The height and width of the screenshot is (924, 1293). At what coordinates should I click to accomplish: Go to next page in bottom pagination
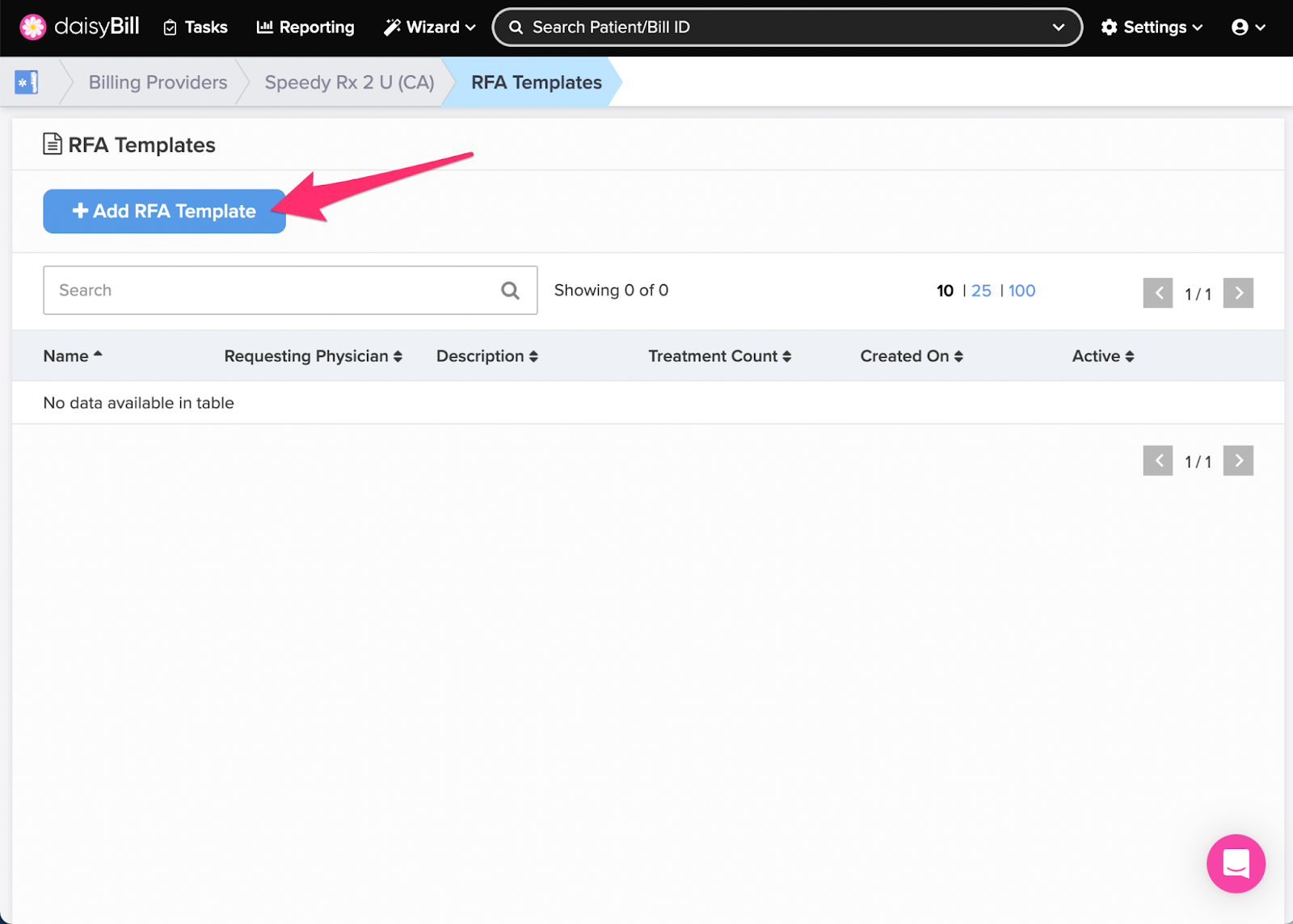pyautogui.click(x=1238, y=460)
